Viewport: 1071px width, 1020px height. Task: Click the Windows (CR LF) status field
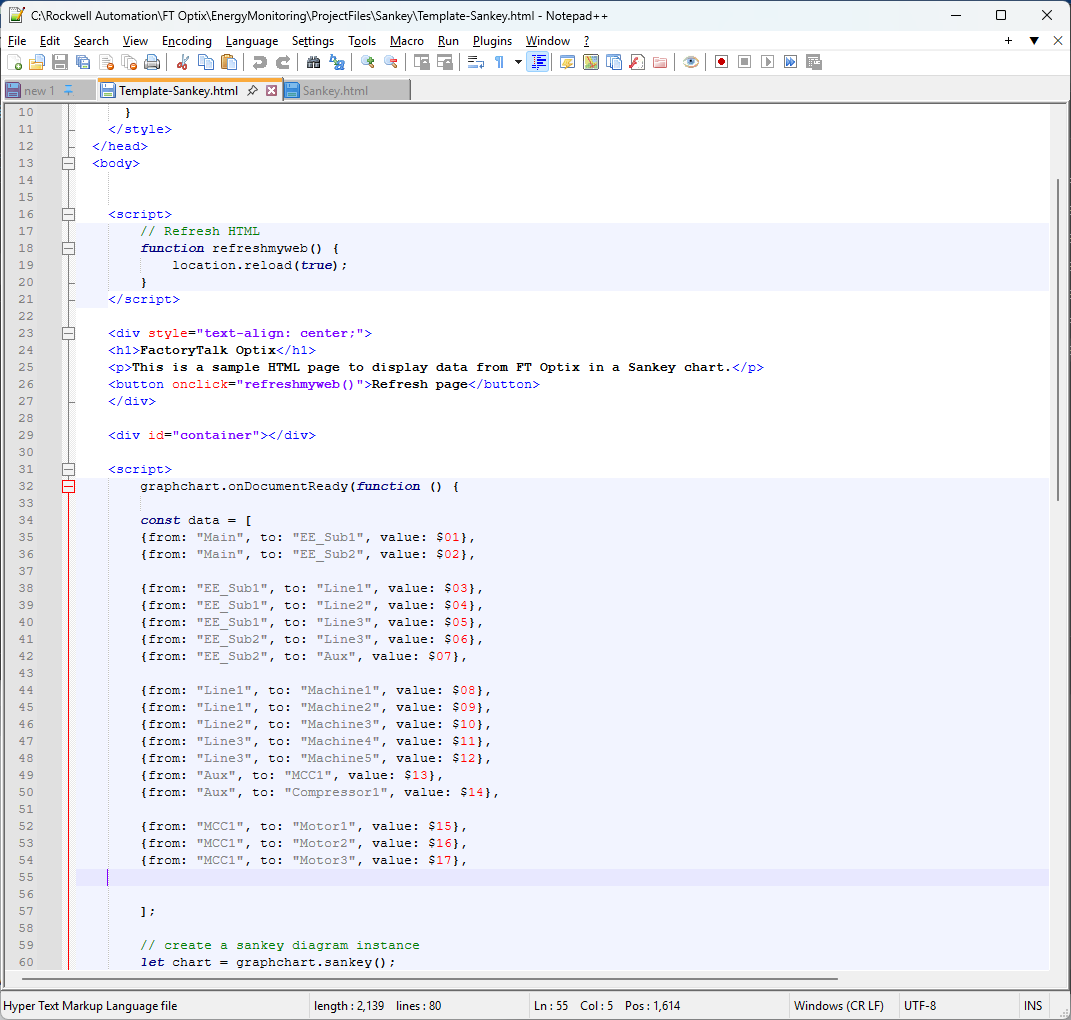pyautogui.click(x=838, y=1005)
